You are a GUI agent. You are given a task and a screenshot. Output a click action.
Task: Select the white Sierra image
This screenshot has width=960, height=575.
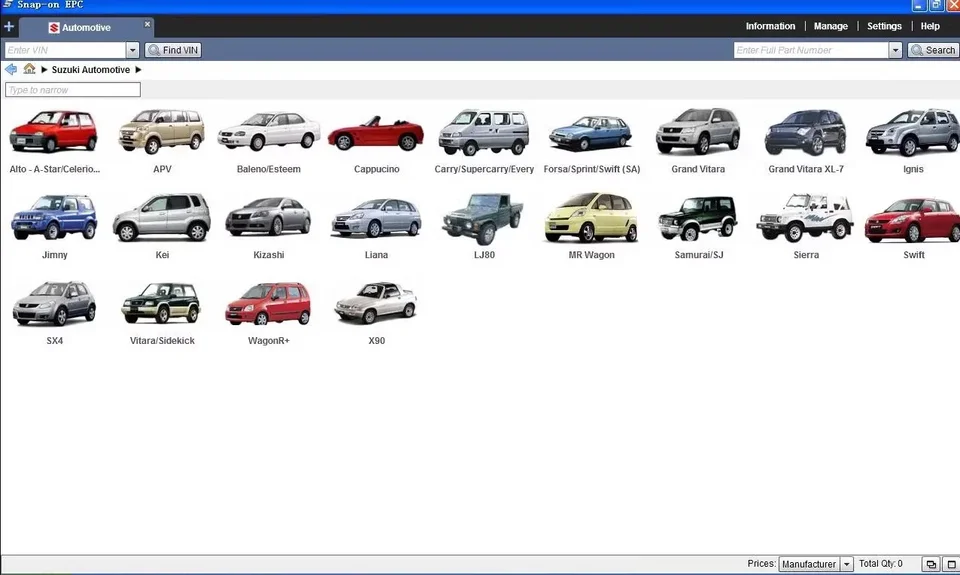806,217
